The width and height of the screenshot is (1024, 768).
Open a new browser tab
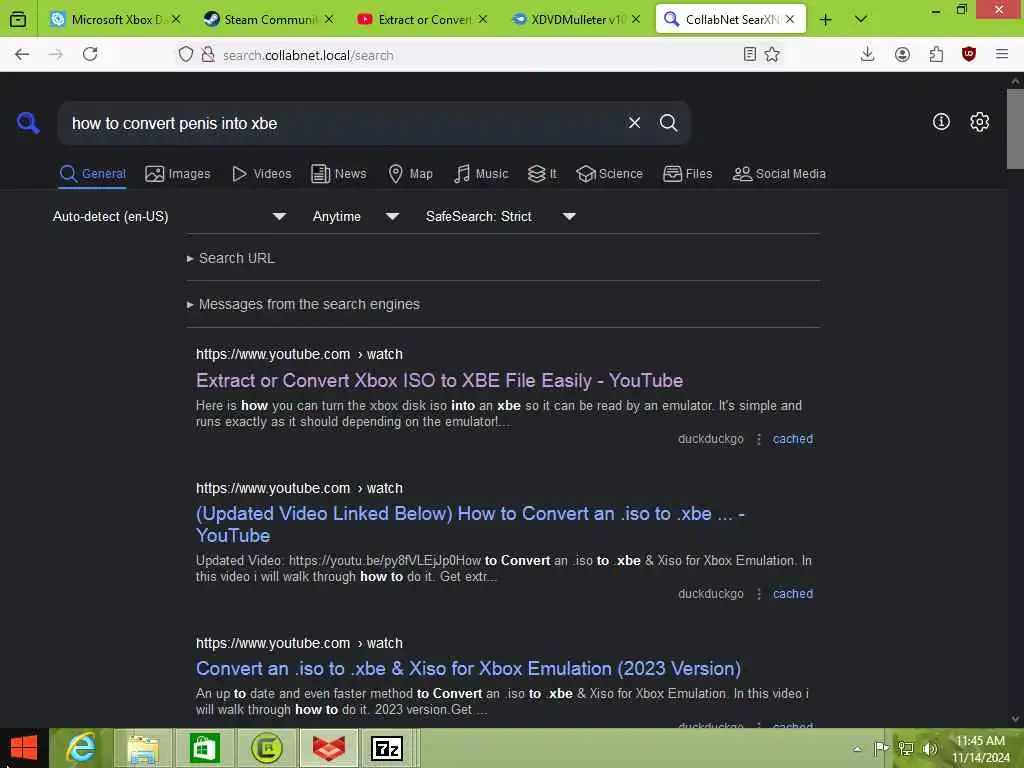point(825,20)
